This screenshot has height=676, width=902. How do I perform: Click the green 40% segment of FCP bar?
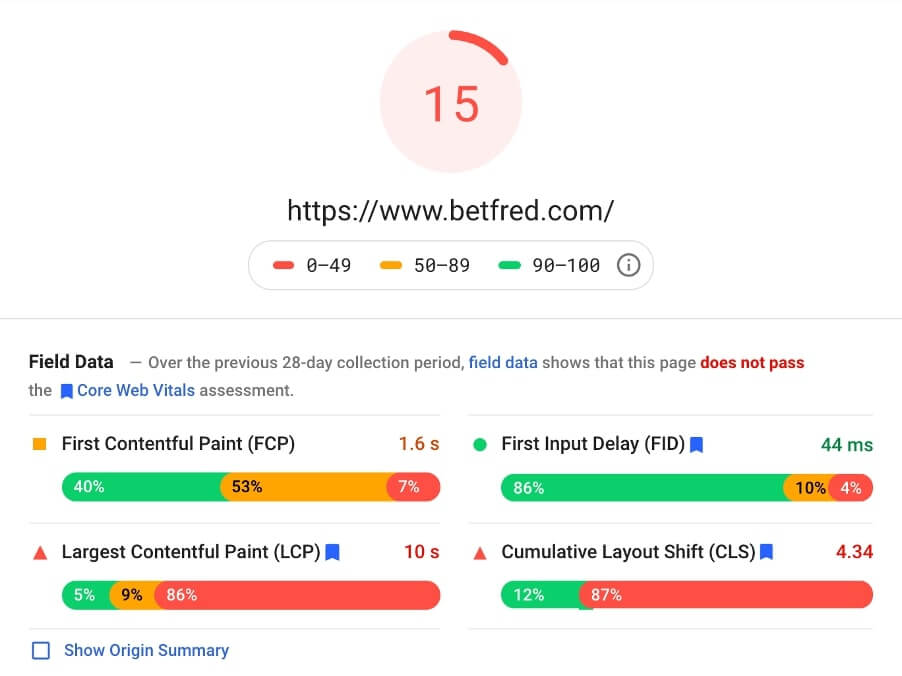pyautogui.click(x=142, y=487)
